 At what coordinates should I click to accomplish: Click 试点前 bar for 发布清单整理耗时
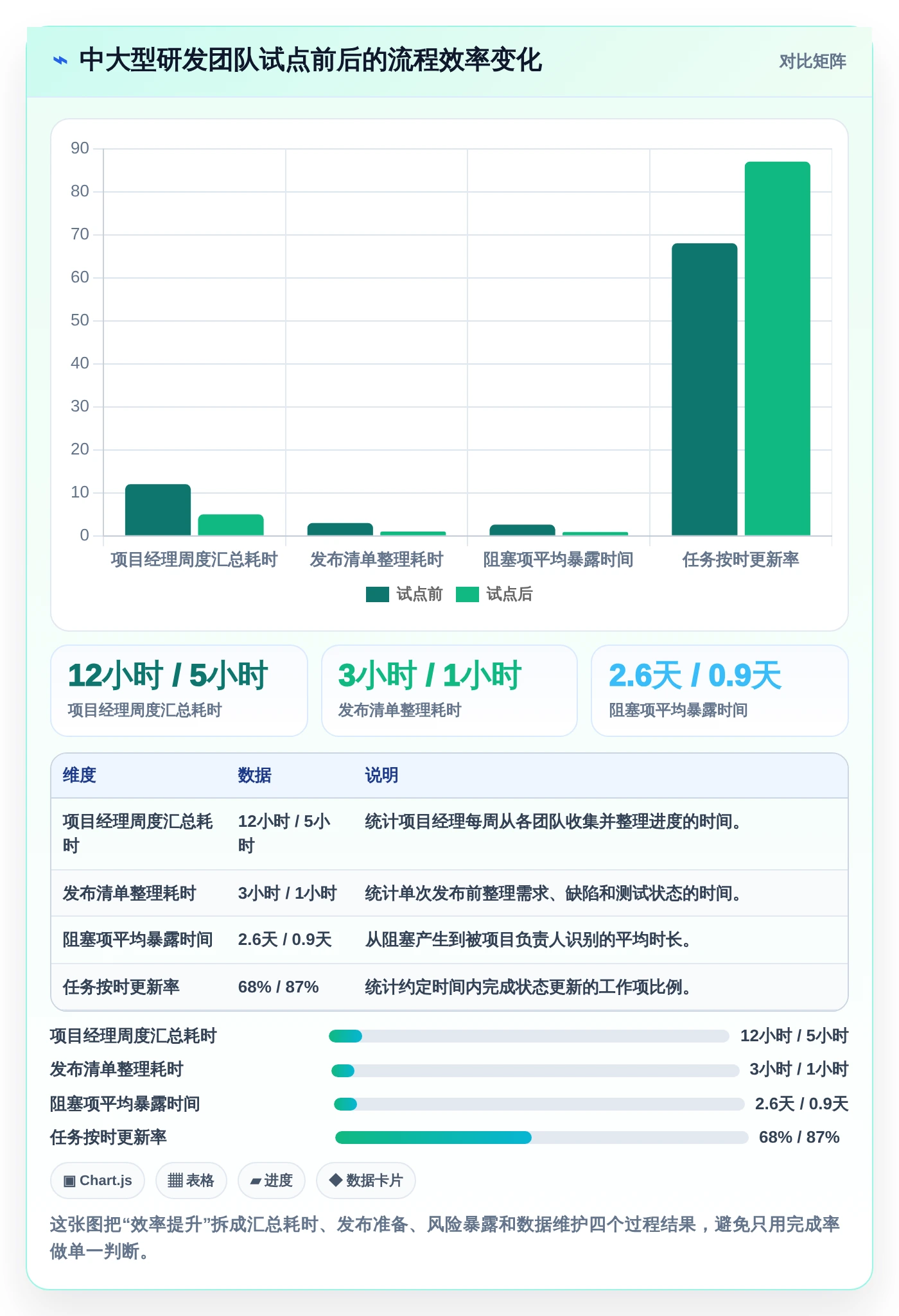tap(340, 529)
